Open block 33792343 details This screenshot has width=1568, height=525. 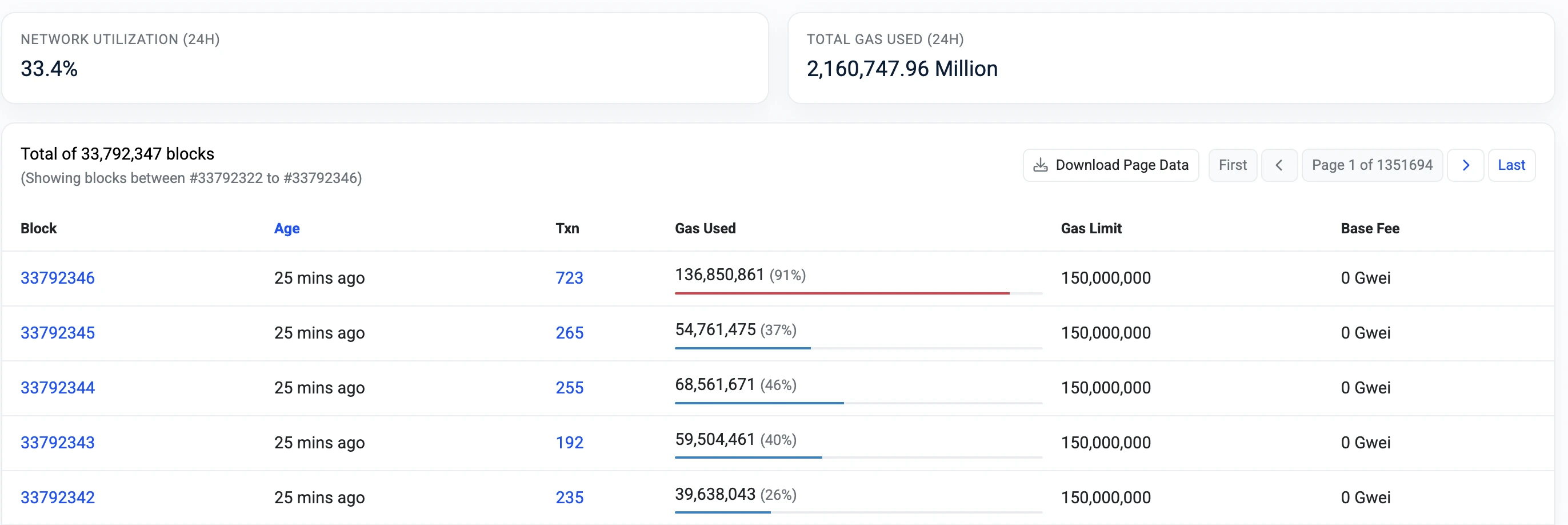(58, 442)
